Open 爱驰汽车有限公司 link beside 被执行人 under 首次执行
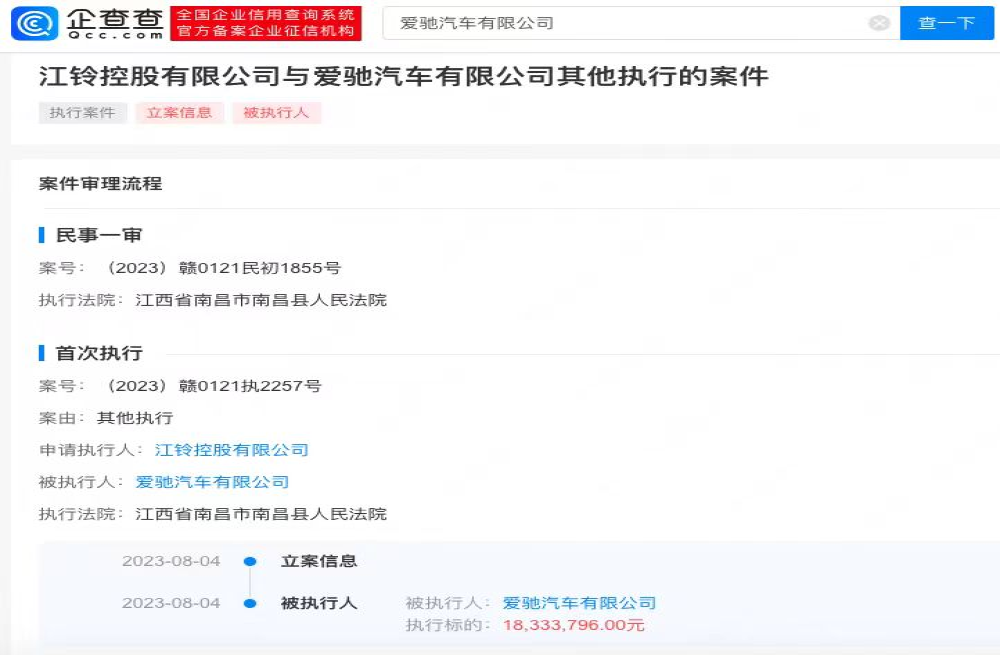 pos(212,482)
